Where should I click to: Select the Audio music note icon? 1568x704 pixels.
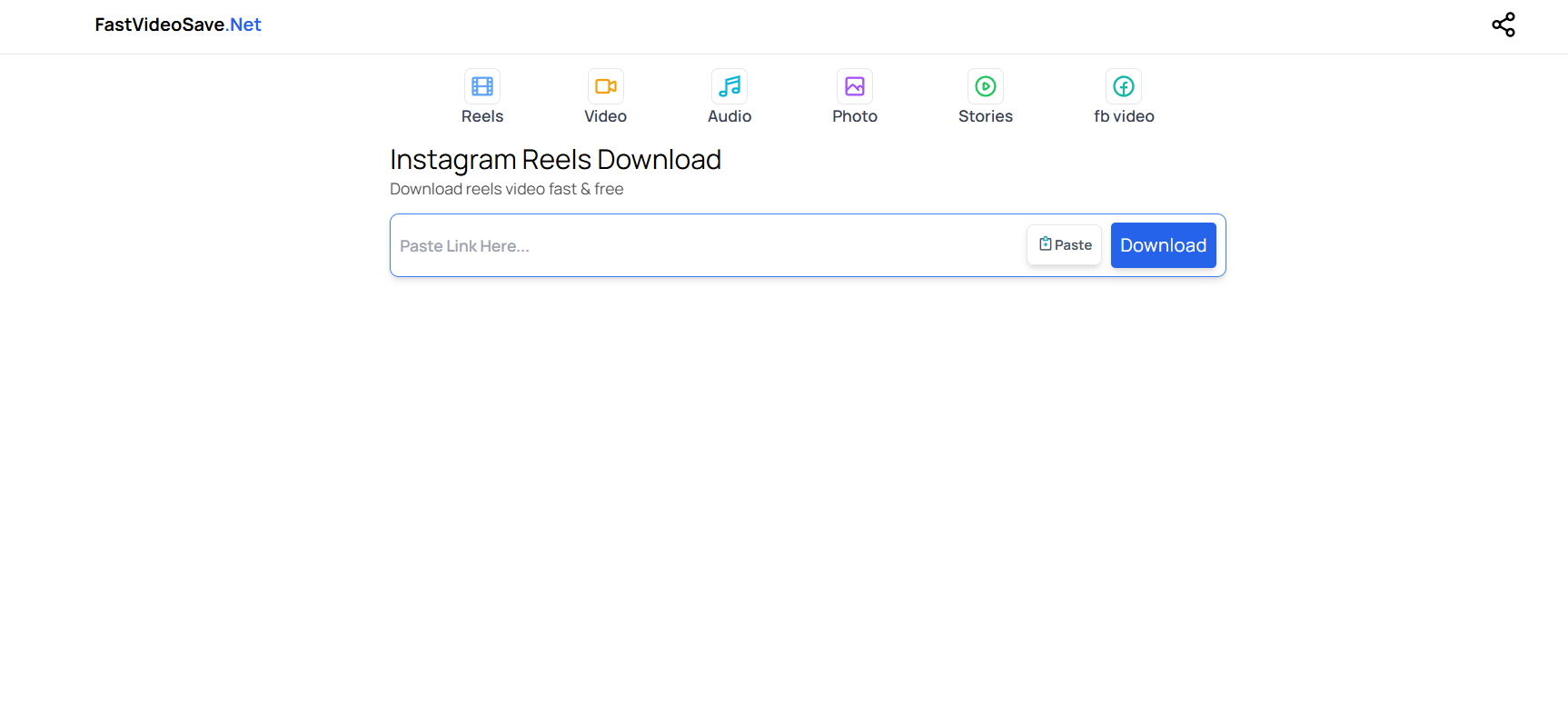click(729, 86)
